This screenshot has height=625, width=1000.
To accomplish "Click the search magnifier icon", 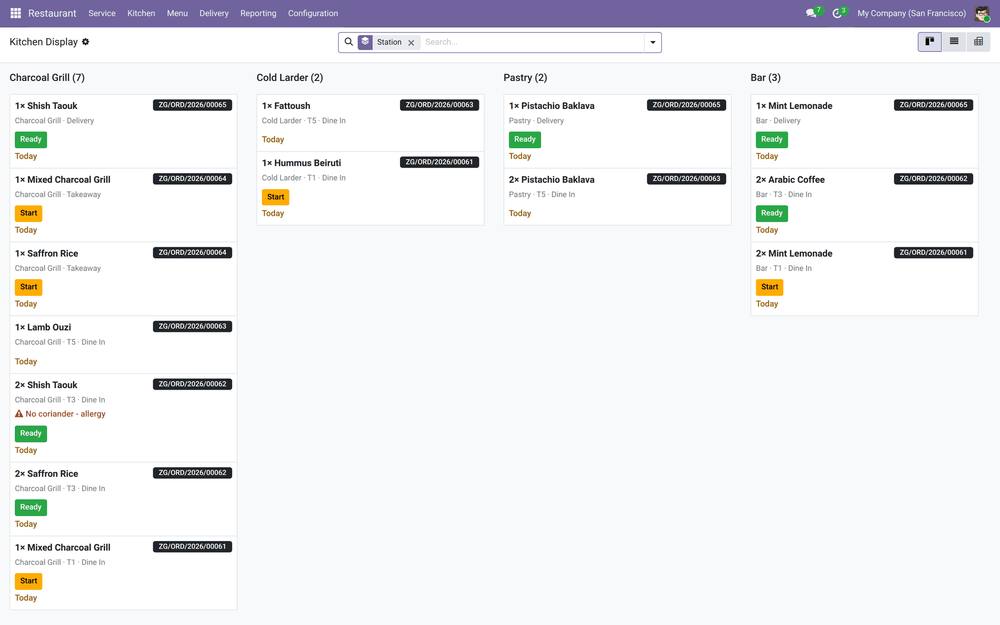I will [x=349, y=42].
